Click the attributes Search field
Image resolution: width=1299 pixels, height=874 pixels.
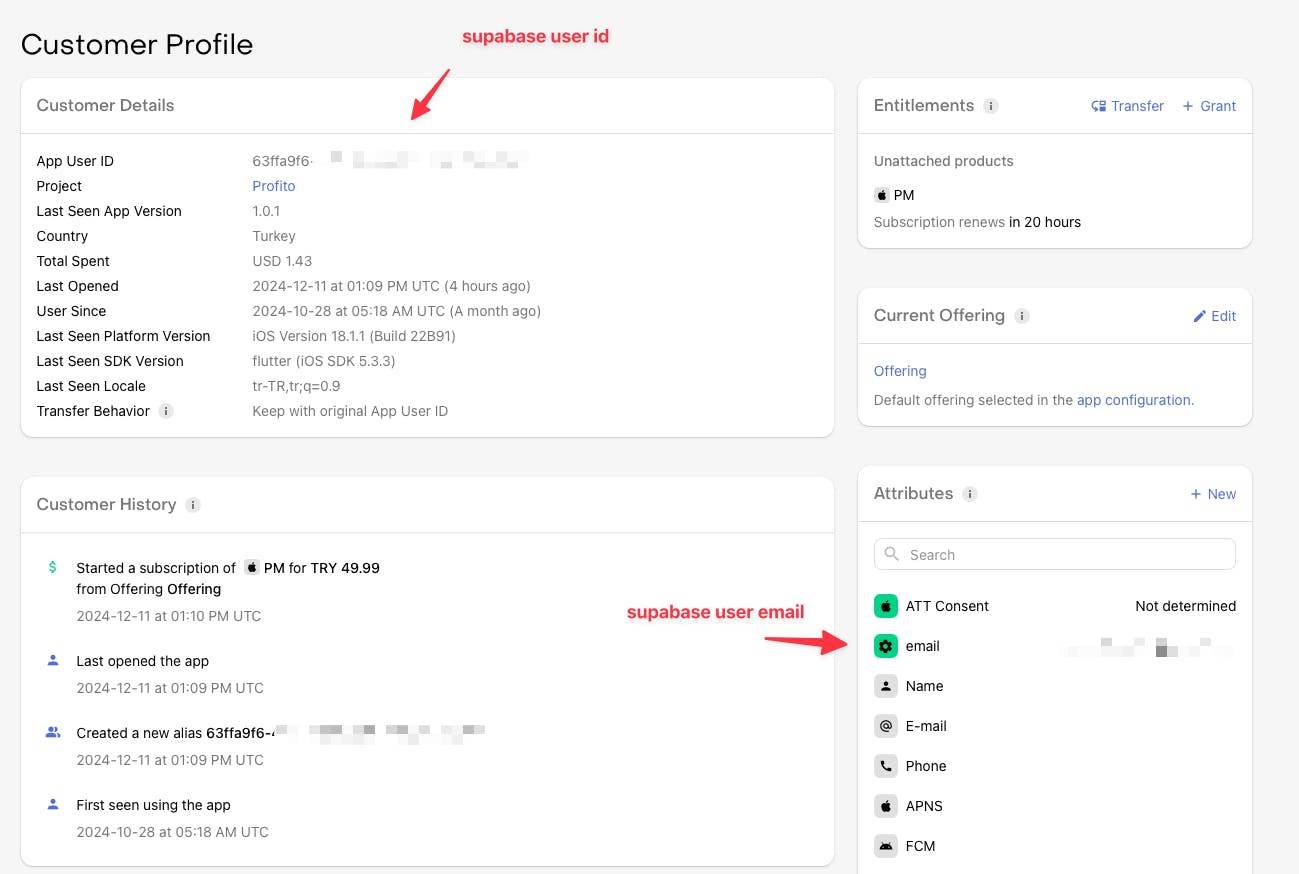click(1055, 554)
